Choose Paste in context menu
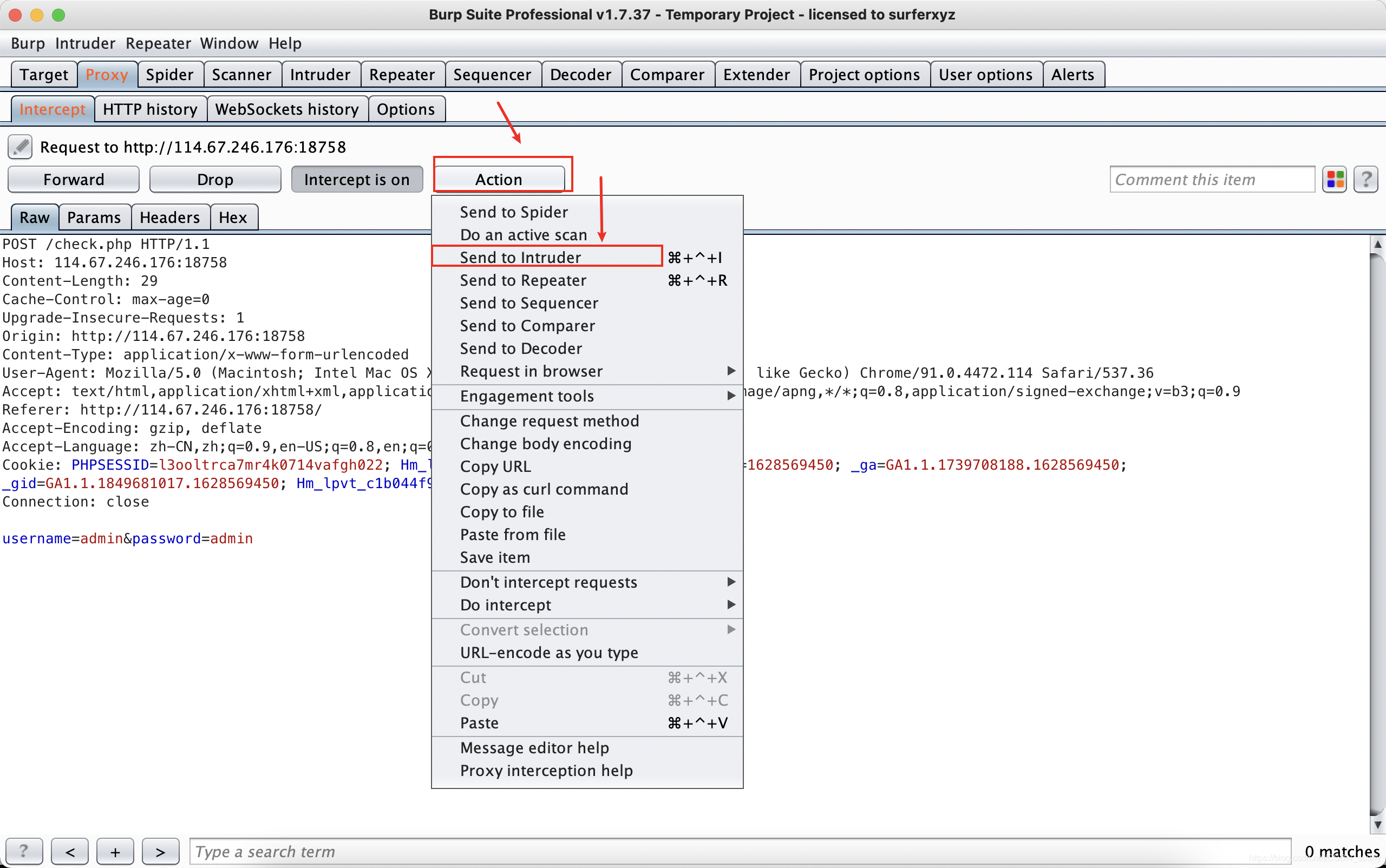 pyautogui.click(x=586, y=723)
